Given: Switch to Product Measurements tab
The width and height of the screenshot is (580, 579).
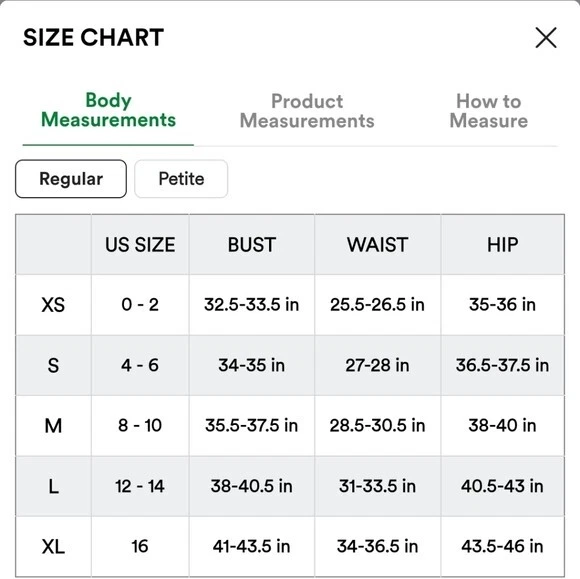Looking at the screenshot, I should pyautogui.click(x=307, y=111).
